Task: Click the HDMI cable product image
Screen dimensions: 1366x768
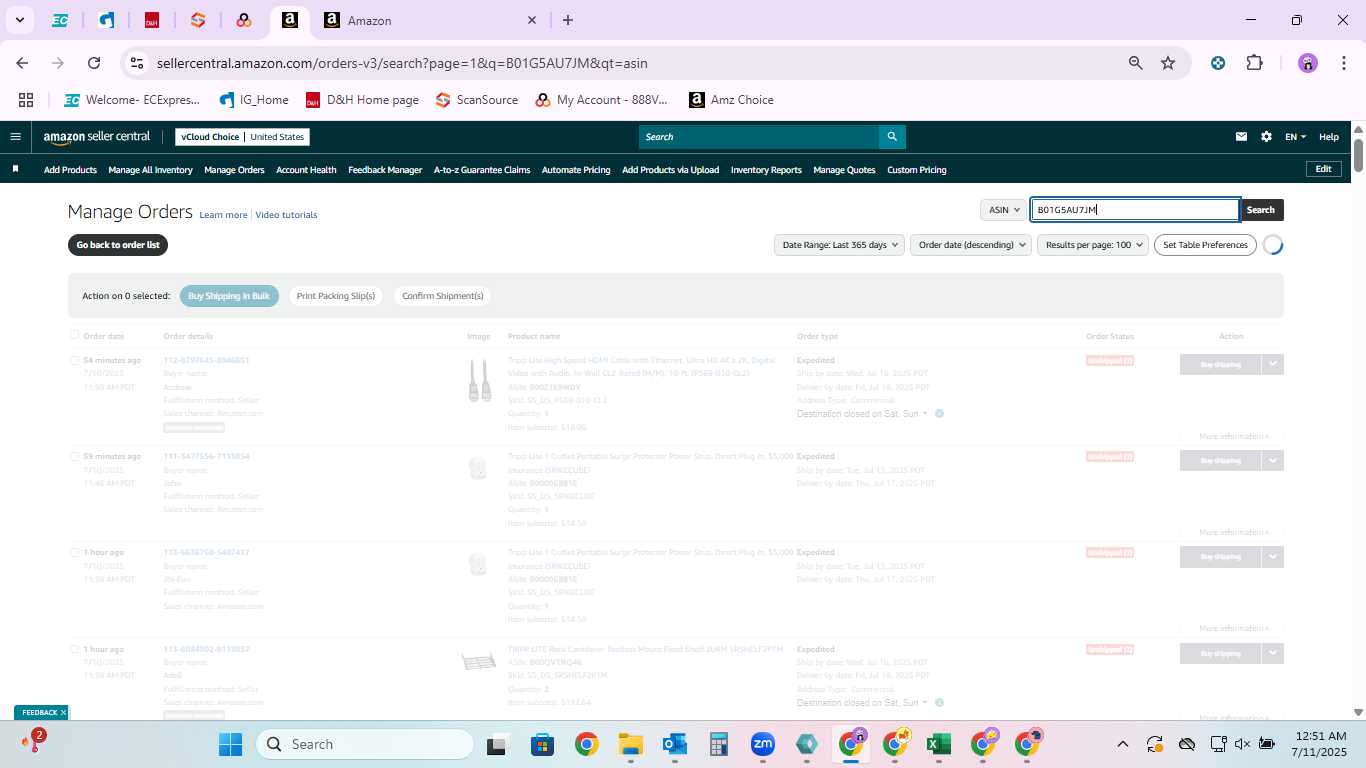Action: [x=480, y=380]
